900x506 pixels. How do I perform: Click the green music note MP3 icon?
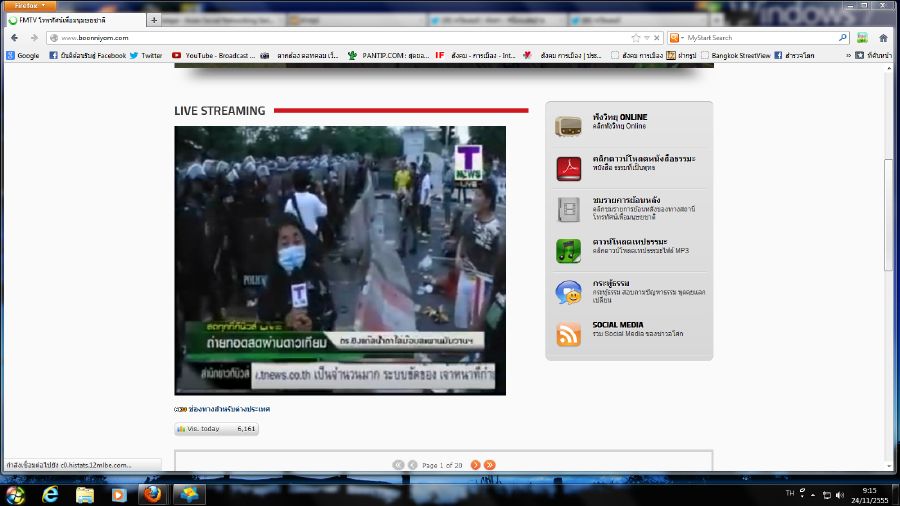568,251
